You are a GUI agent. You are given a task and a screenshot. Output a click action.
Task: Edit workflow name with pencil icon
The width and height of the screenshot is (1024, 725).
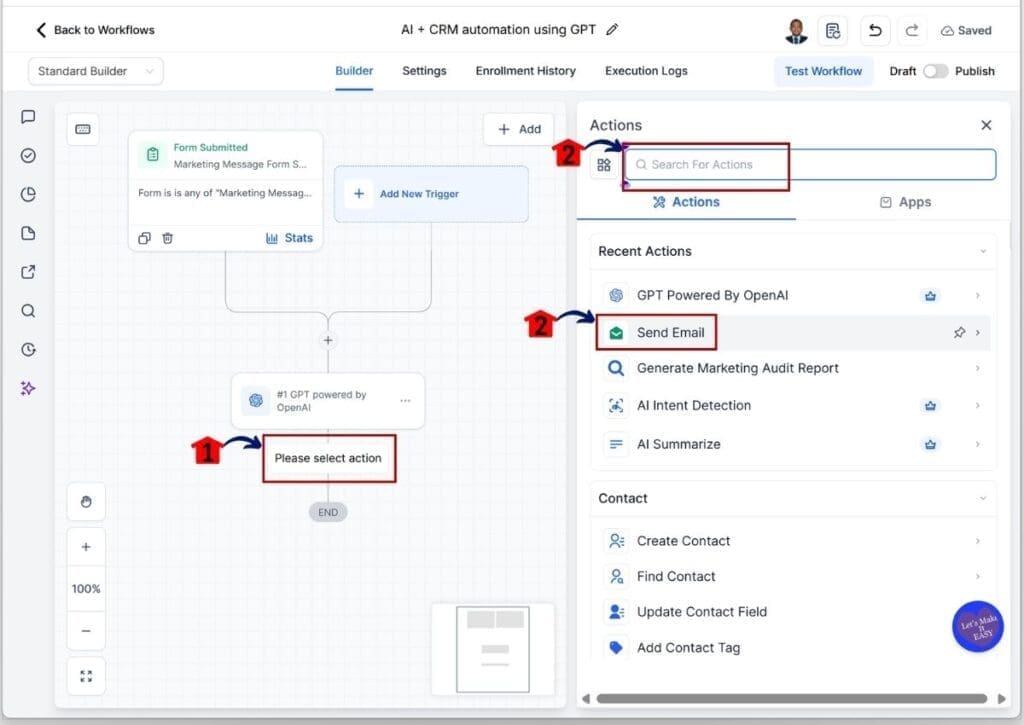[x=612, y=30]
